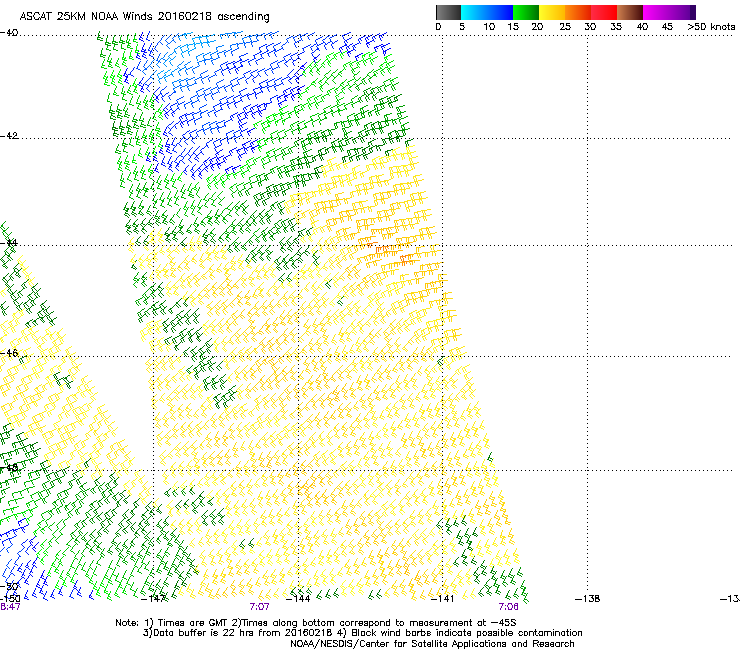Click the green 15-20 knots legend swatch
Screen dimensions: 740x650
pyautogui.click(x=526, y=12)
